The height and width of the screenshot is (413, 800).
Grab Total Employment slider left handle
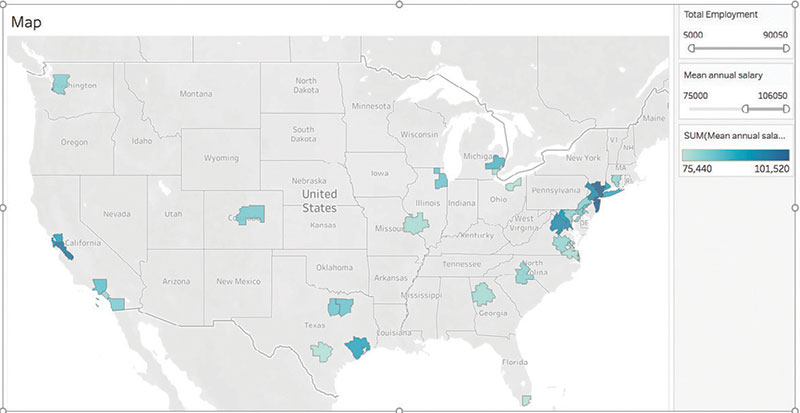point(690,47)
